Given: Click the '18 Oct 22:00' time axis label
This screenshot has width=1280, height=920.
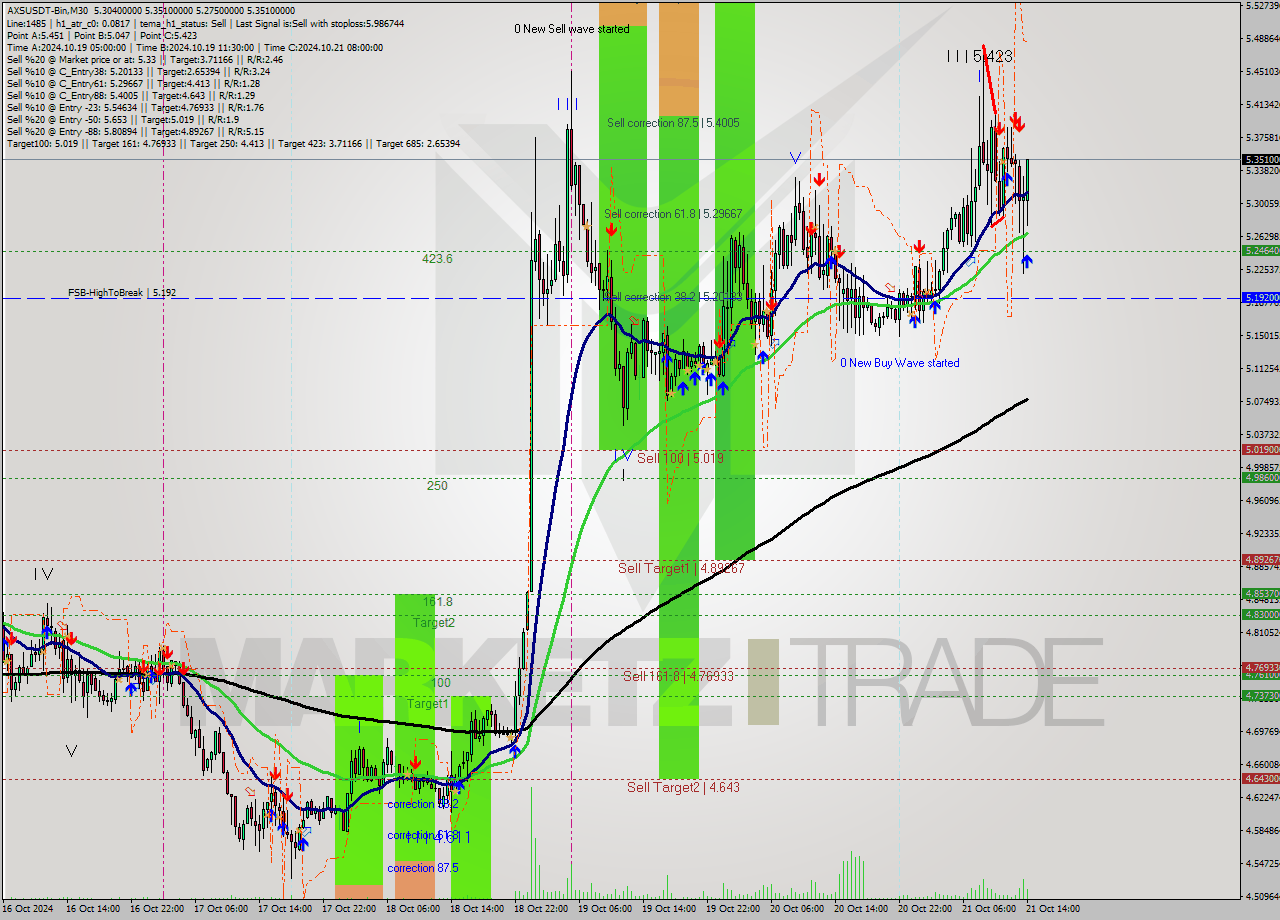Looking at the screenshot, I should pyautogui.click(x=541, y=909).
